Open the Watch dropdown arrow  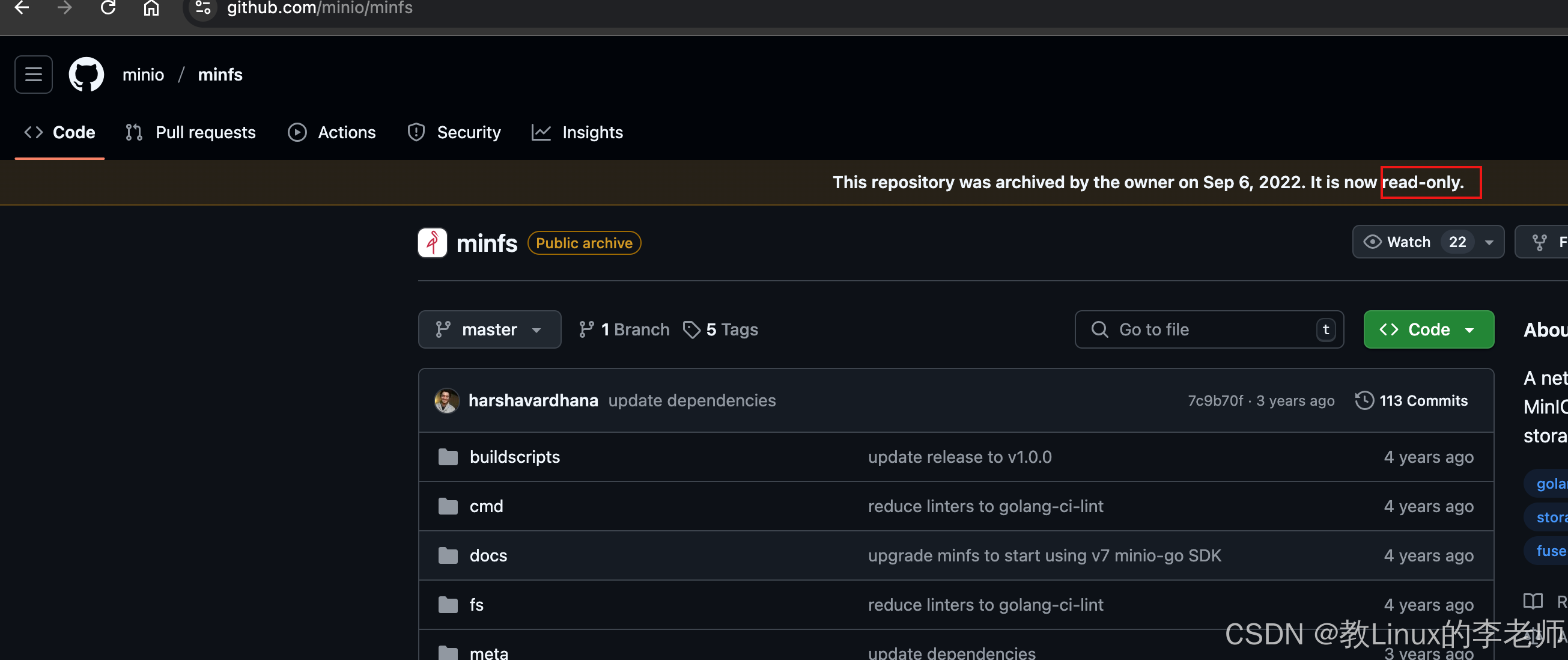pyautogui.click(x=1489, y=242)
